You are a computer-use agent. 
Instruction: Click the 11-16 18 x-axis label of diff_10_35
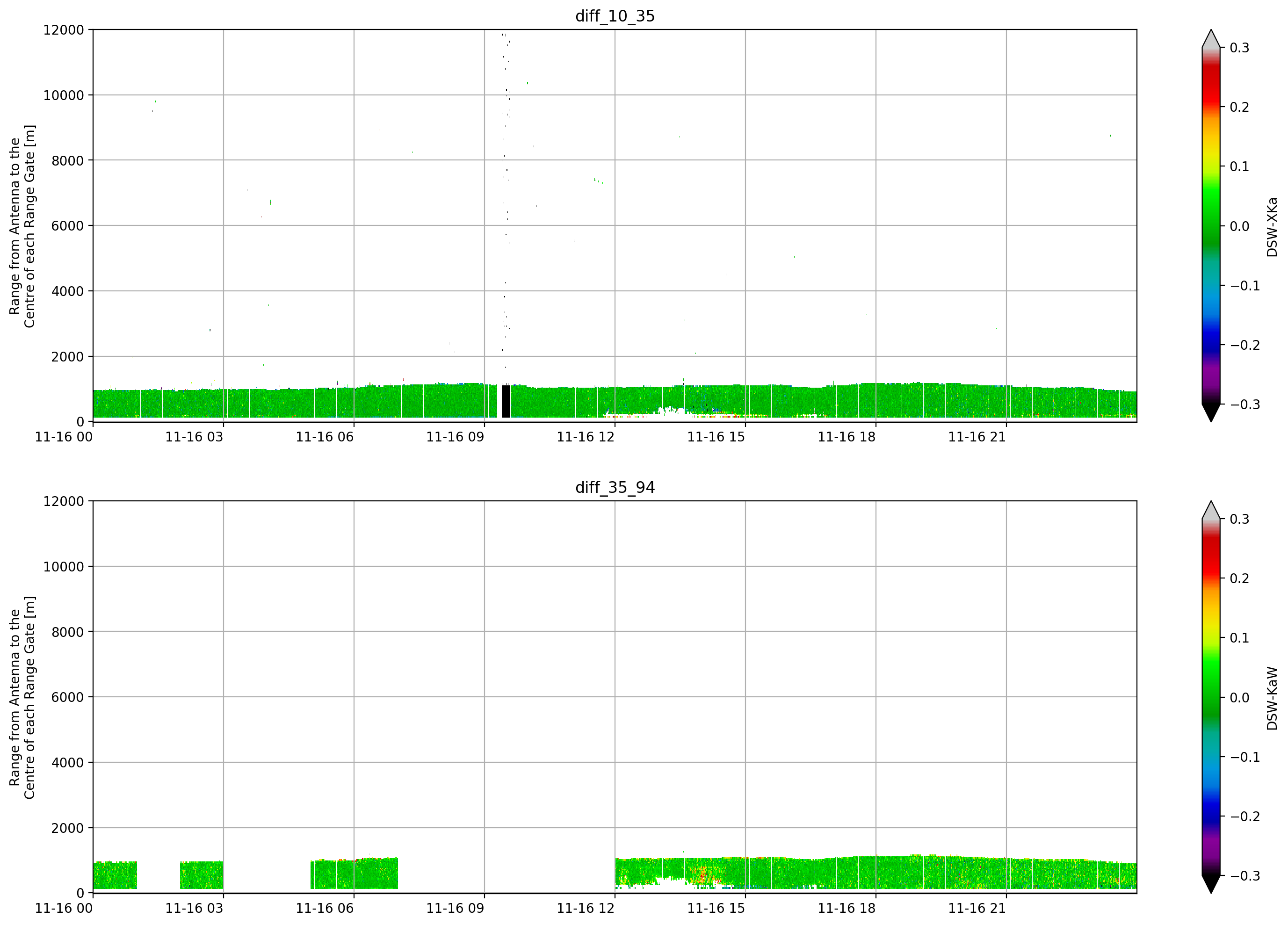(847, 437)
